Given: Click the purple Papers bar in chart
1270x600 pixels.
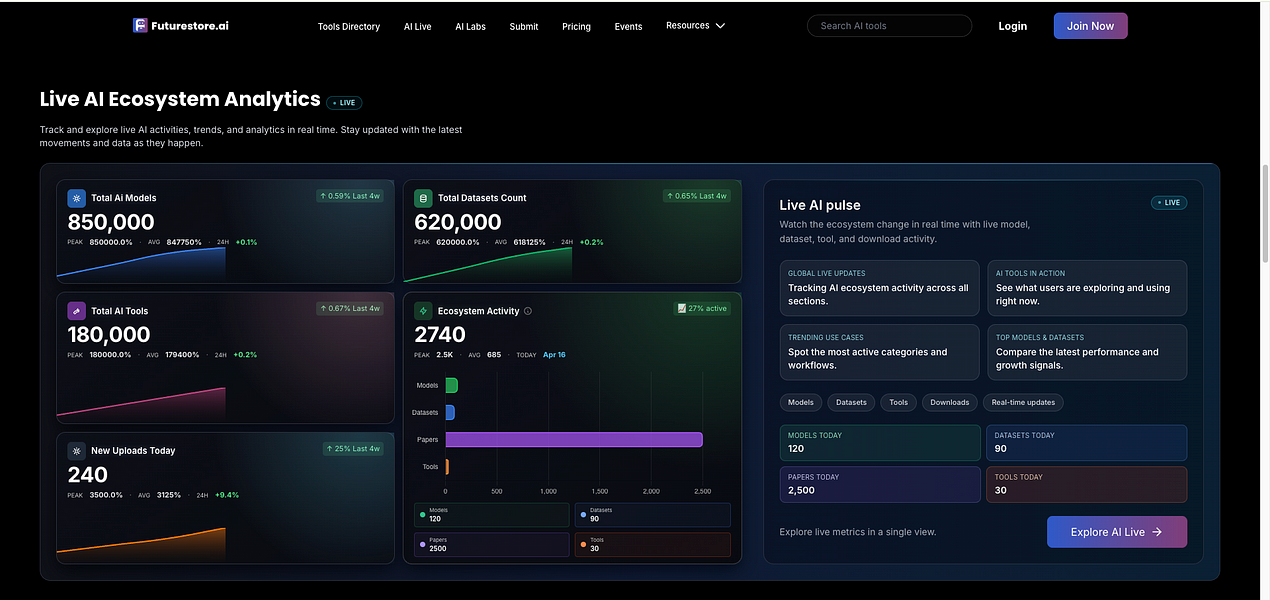Looking at the screenshot, I should pos(574,439).
